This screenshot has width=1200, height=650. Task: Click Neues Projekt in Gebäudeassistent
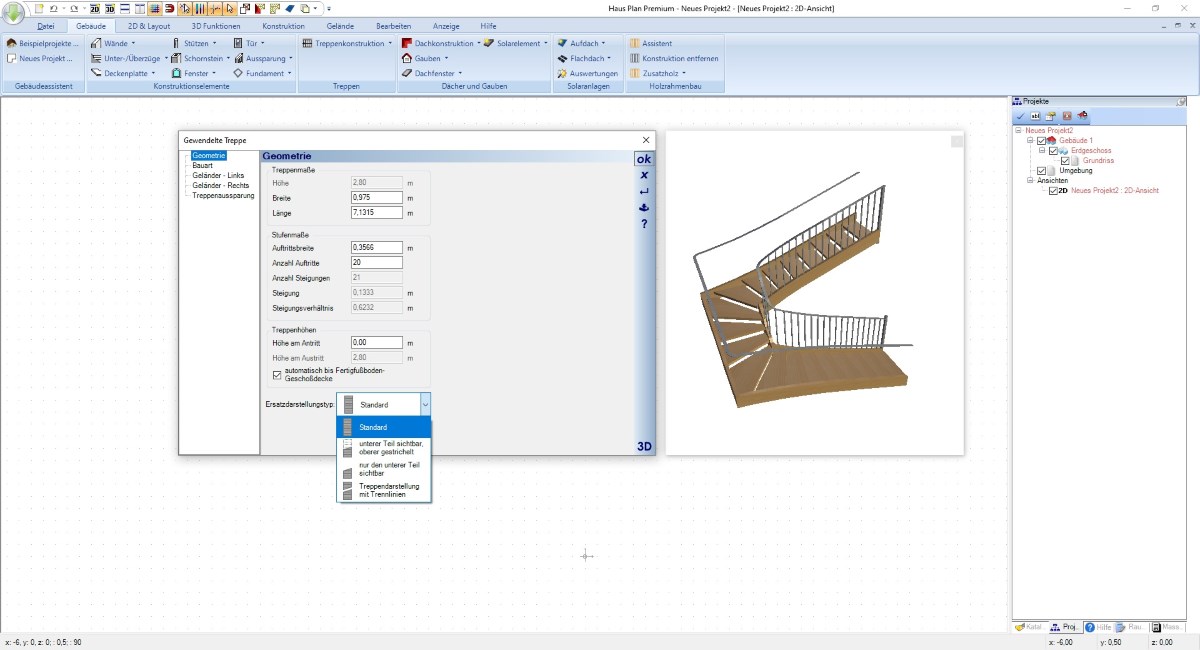(x=40, y=58)
